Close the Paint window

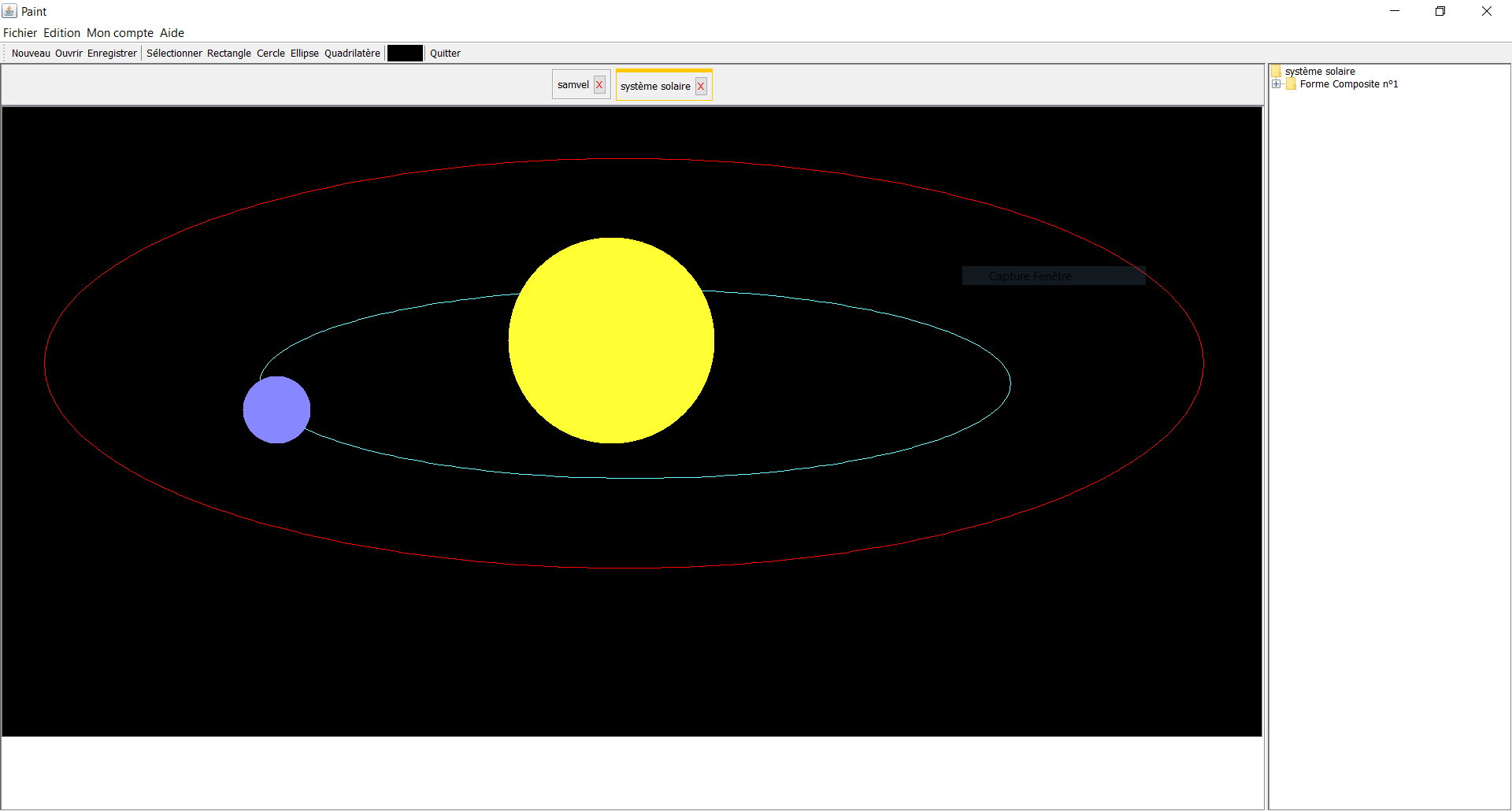[1487, 11]
